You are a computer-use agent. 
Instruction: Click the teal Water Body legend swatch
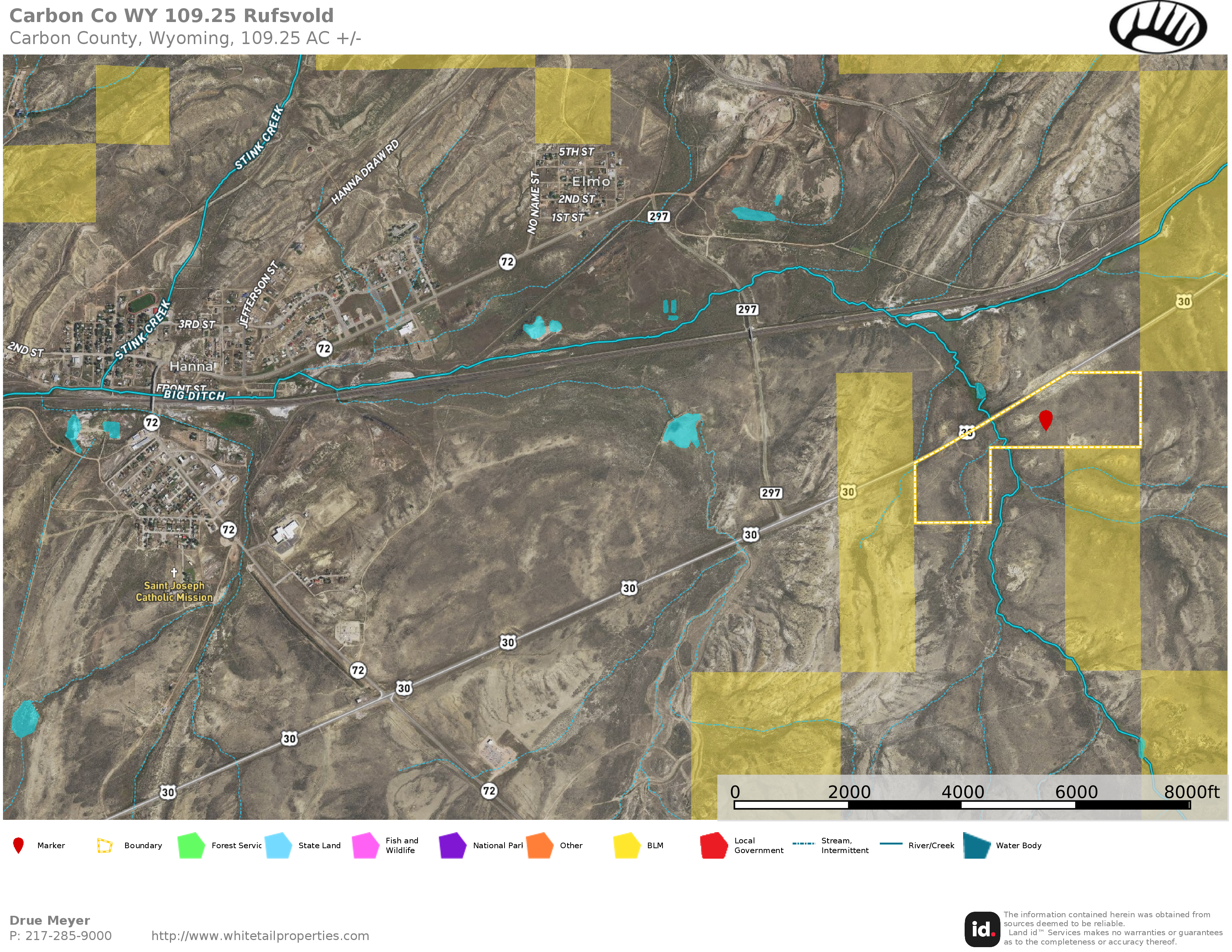[977, 845]
